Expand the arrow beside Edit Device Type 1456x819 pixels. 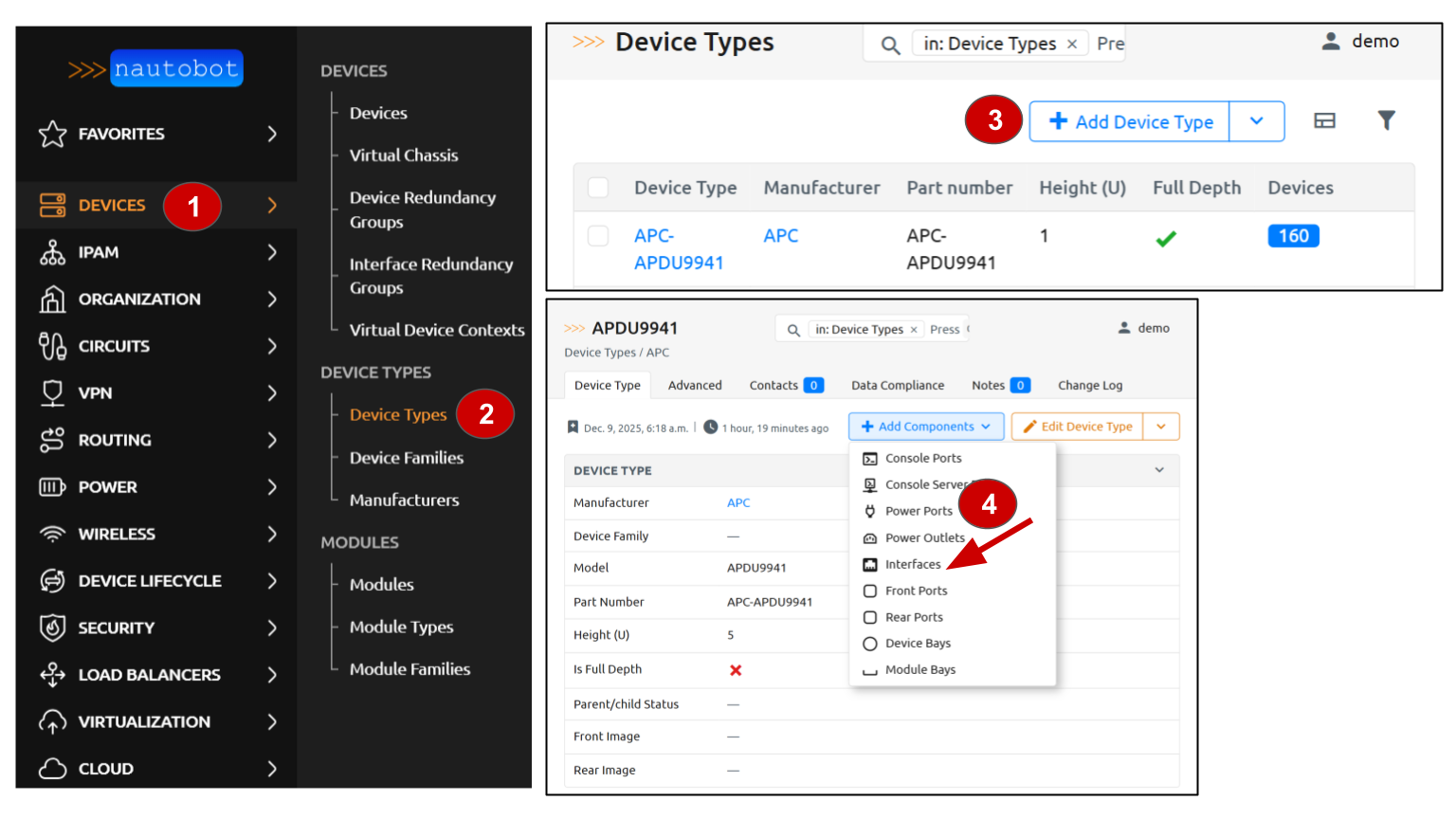point(1161,427)
